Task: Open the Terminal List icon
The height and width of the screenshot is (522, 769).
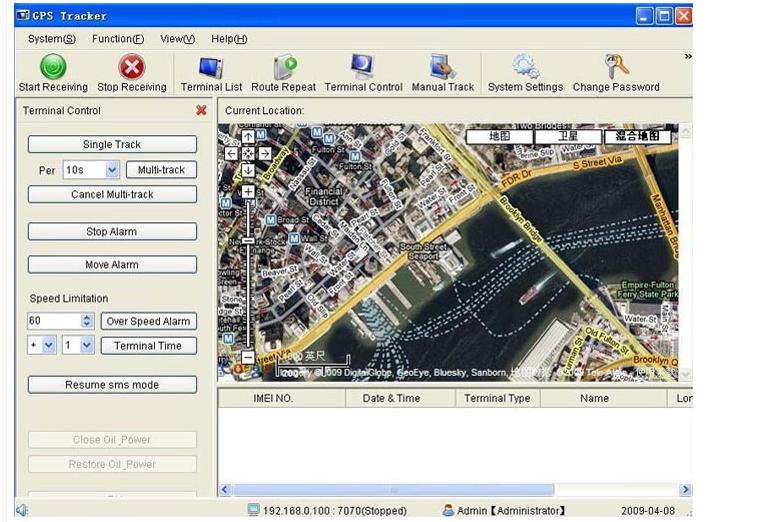Action: [211, 67]
